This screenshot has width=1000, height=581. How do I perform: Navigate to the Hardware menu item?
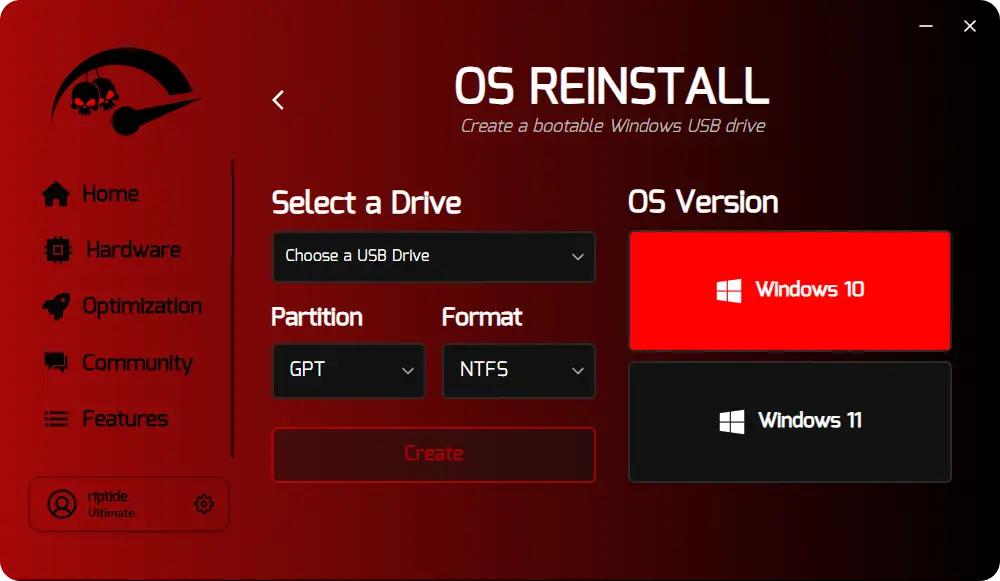click(x=133, y=250)
